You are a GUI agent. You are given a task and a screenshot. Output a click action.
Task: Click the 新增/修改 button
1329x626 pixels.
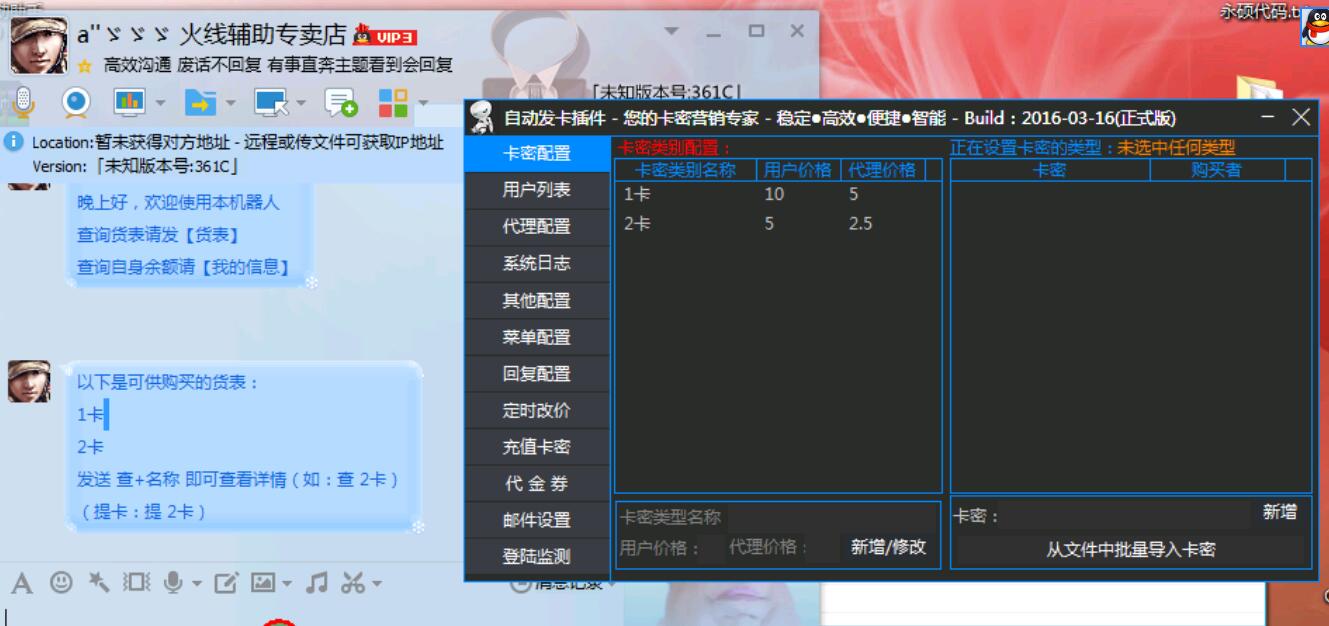[888, 548]
